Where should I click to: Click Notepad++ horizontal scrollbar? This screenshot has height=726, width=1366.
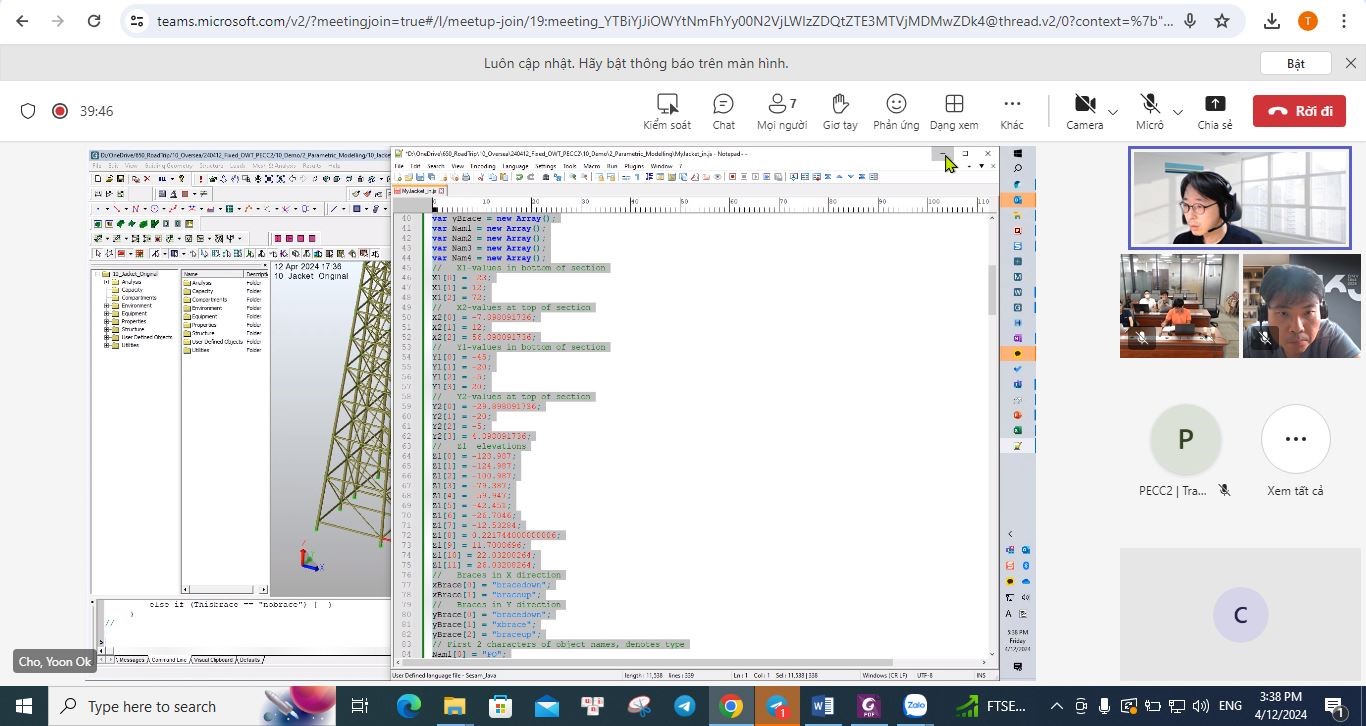[x=690, y=661]
